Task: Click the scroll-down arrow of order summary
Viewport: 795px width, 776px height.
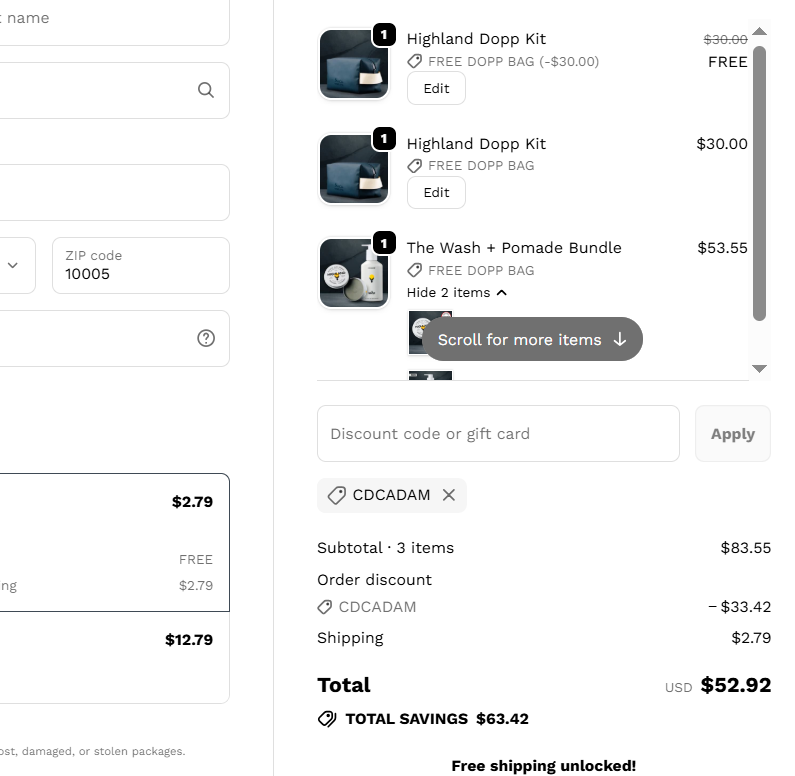Action: [x=759, y=369]
